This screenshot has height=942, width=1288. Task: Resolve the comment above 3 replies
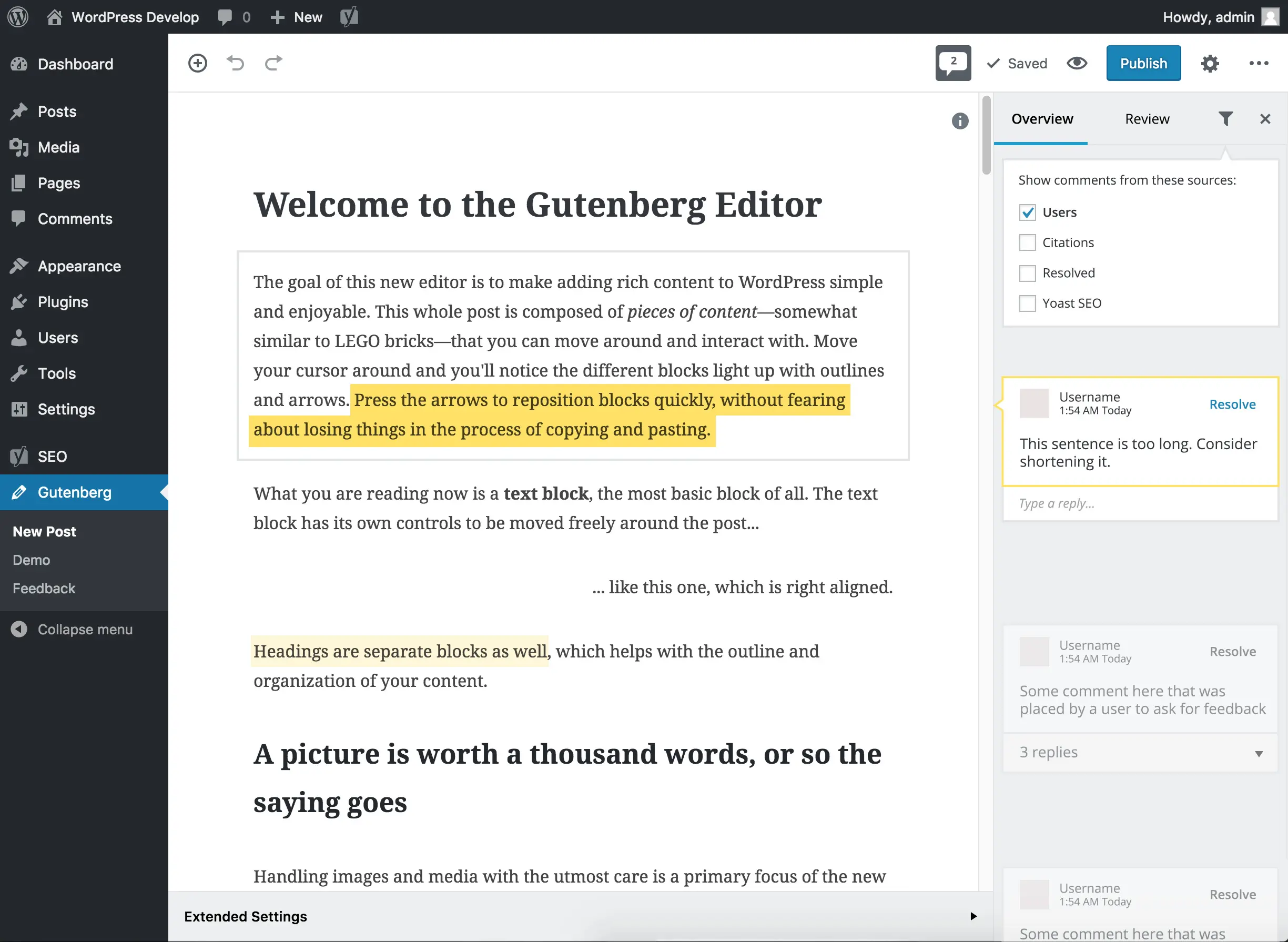coord(1232,651)
